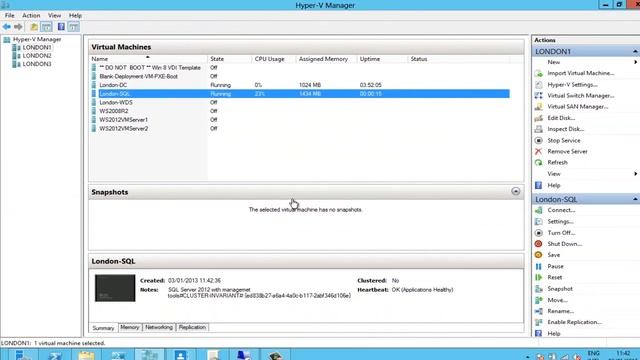The height and width of the screenshot is (360, 640).
Task: Select LONDON3 server in tree
Action: (x=37, y=64)
